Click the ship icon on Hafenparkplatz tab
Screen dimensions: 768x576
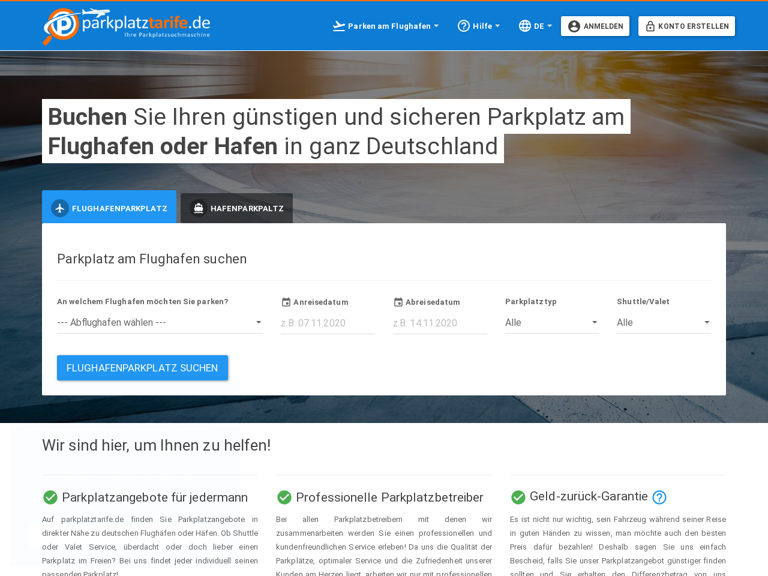coord(198,208)
